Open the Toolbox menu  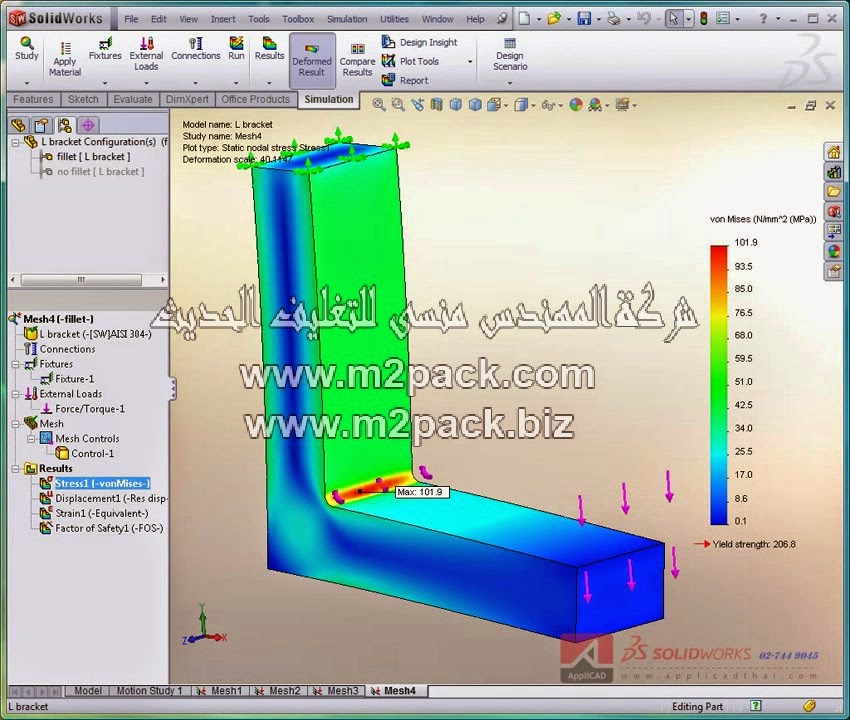click(298, 19)
